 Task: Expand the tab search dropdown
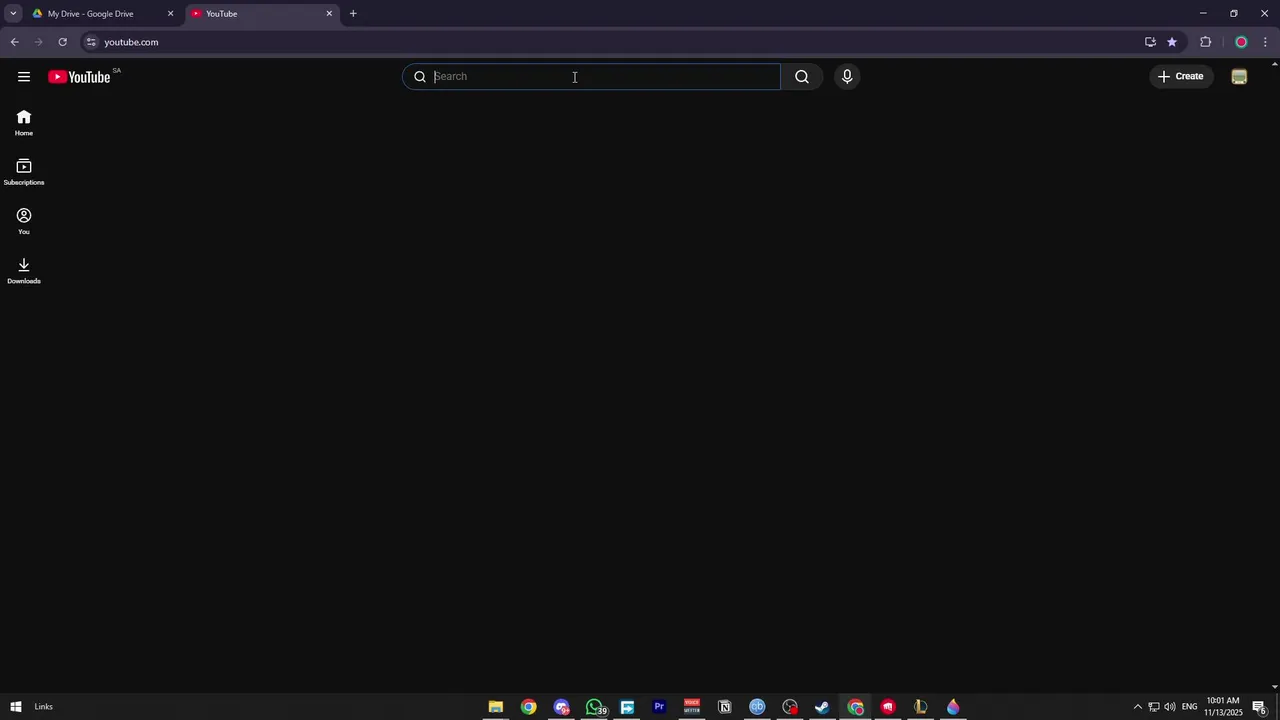13,14
